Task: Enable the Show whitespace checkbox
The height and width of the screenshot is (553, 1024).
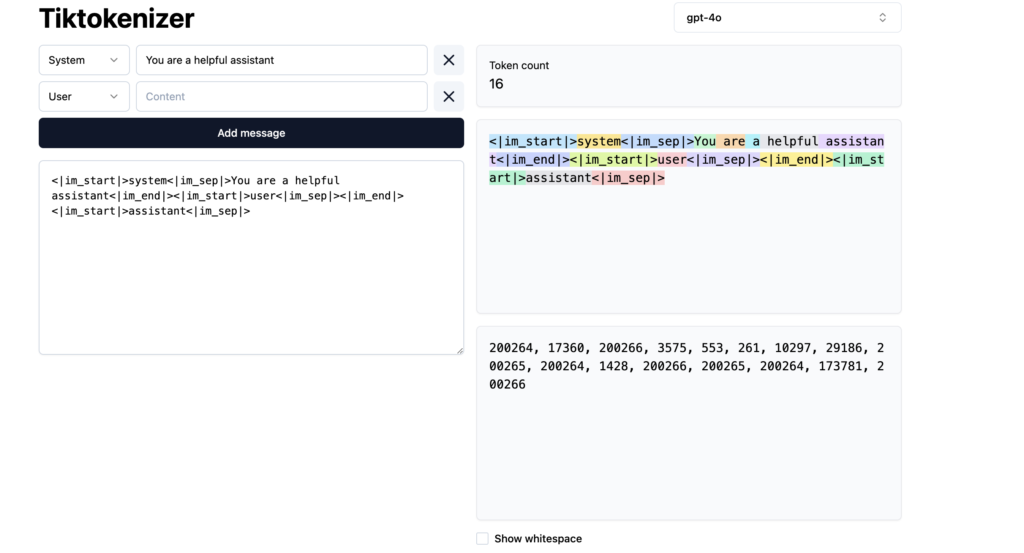Action: (x=482, y=539)
